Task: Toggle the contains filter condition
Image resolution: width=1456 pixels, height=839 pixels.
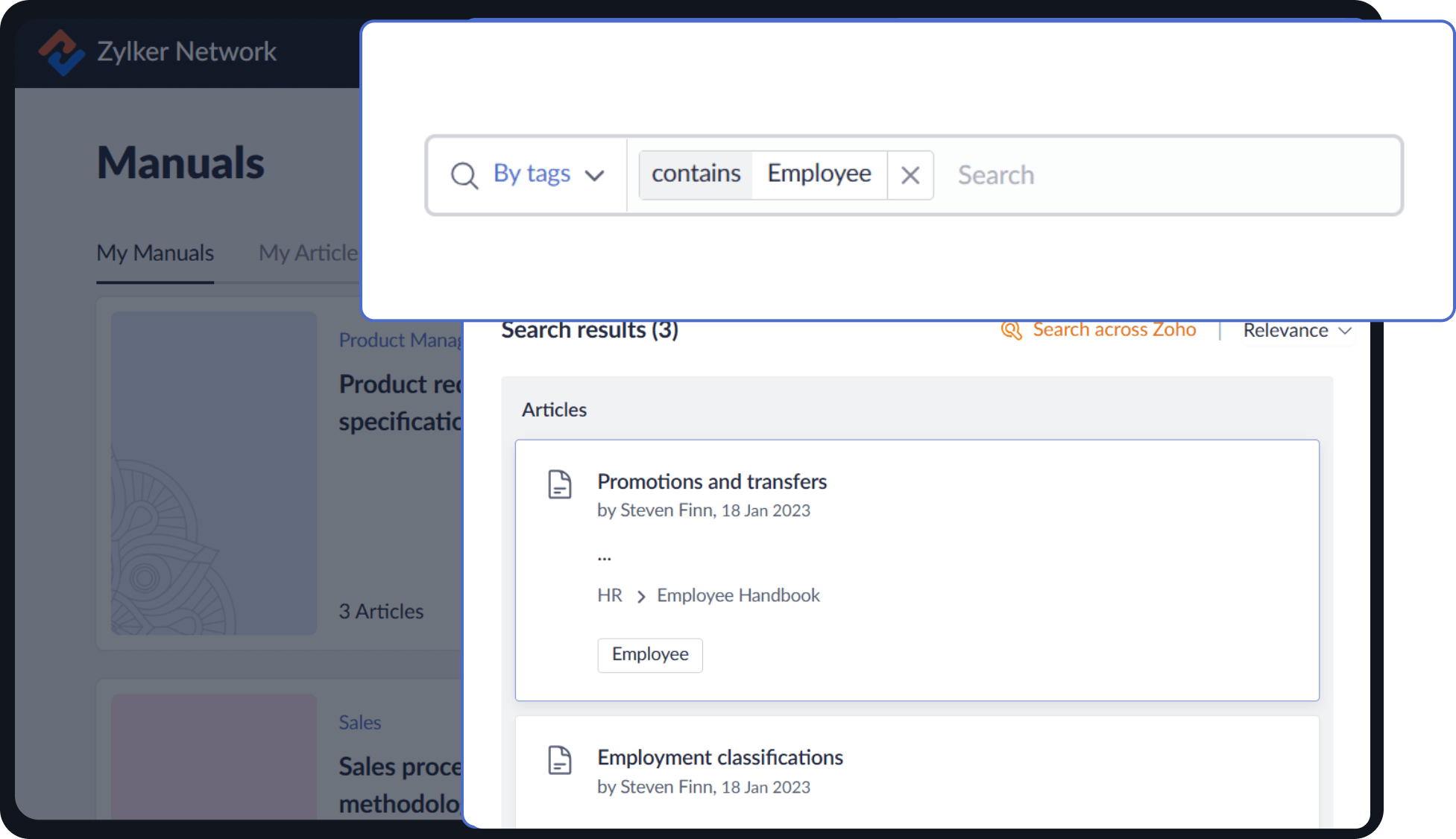Action: coord(695,174)
